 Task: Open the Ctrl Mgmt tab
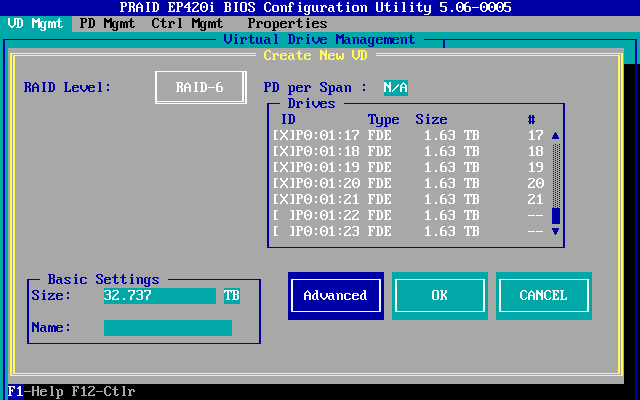pos(187,24)
